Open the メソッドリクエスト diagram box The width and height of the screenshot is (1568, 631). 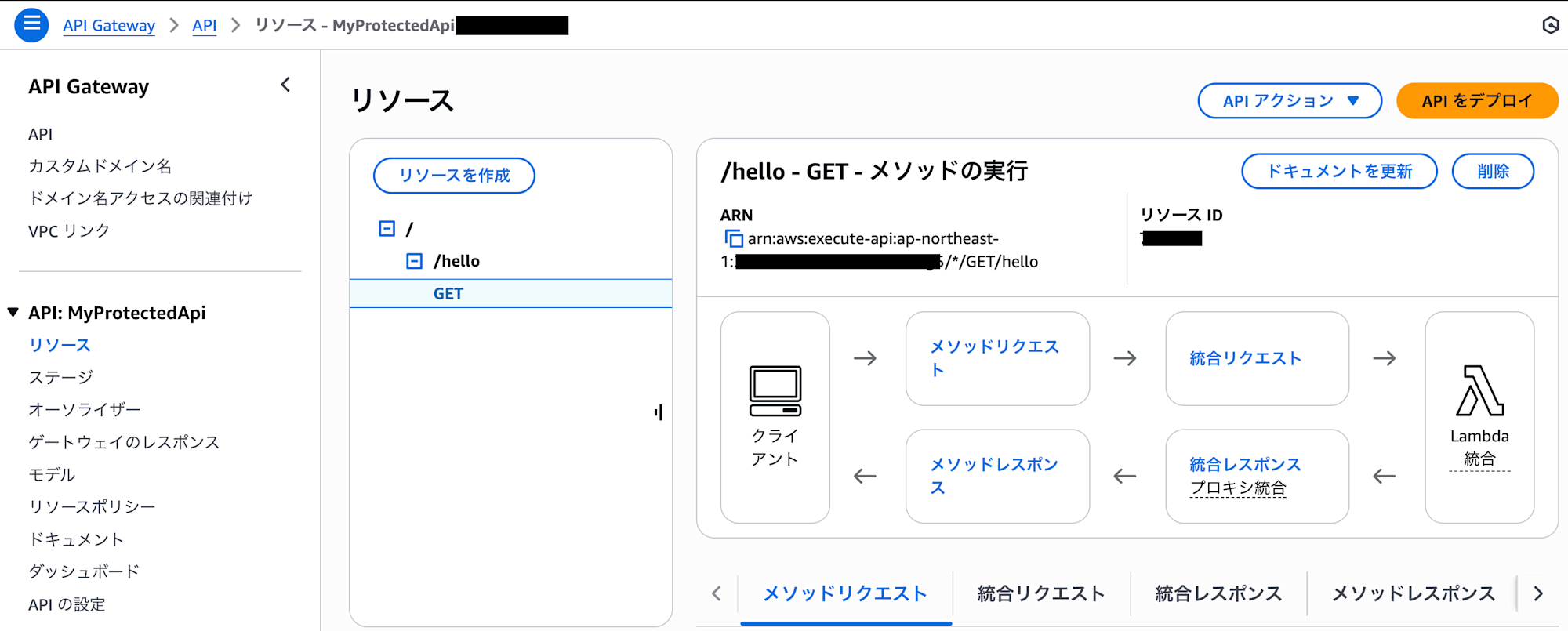pos(997,358)
